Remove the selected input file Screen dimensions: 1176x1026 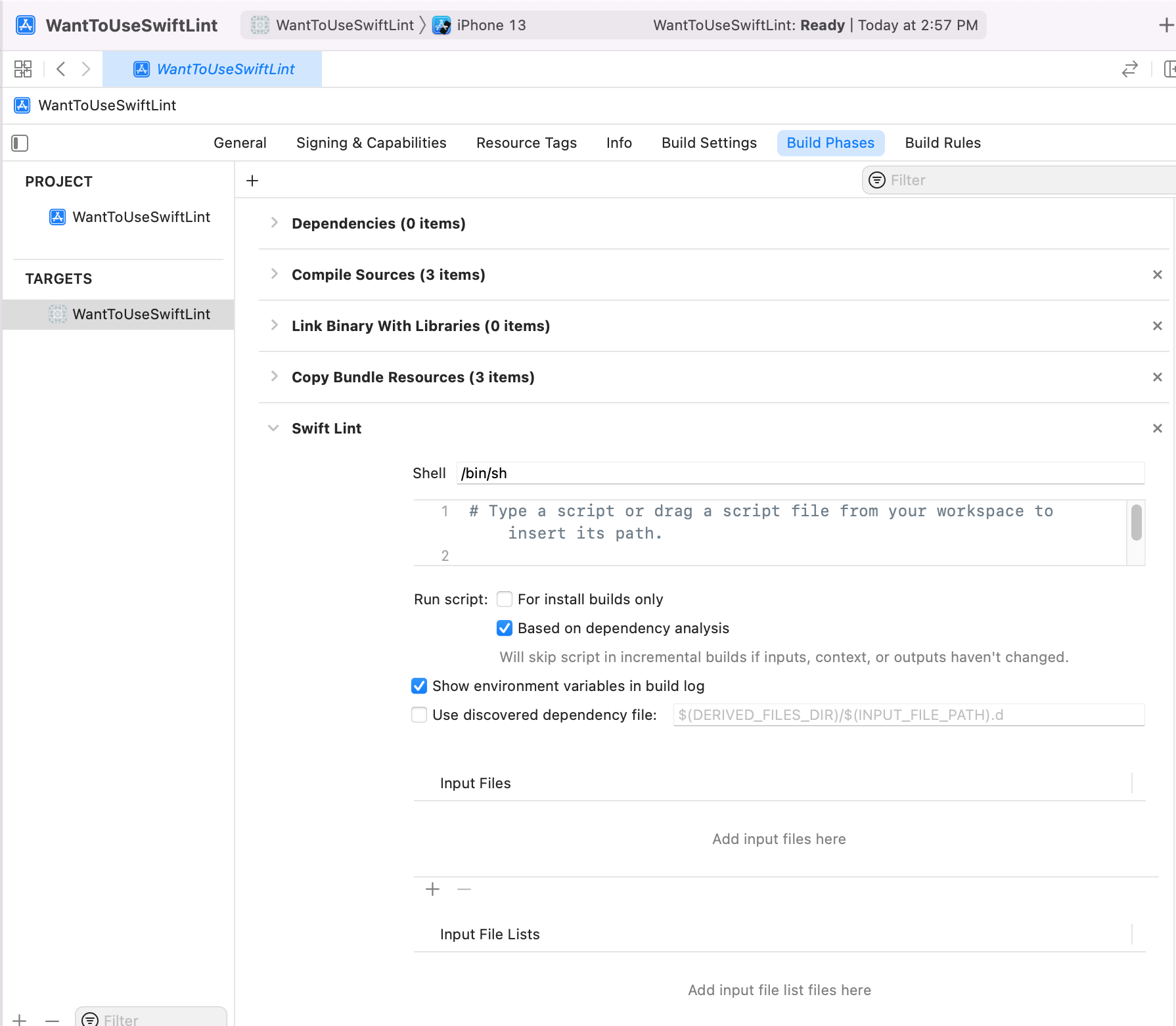coord(464,889)
